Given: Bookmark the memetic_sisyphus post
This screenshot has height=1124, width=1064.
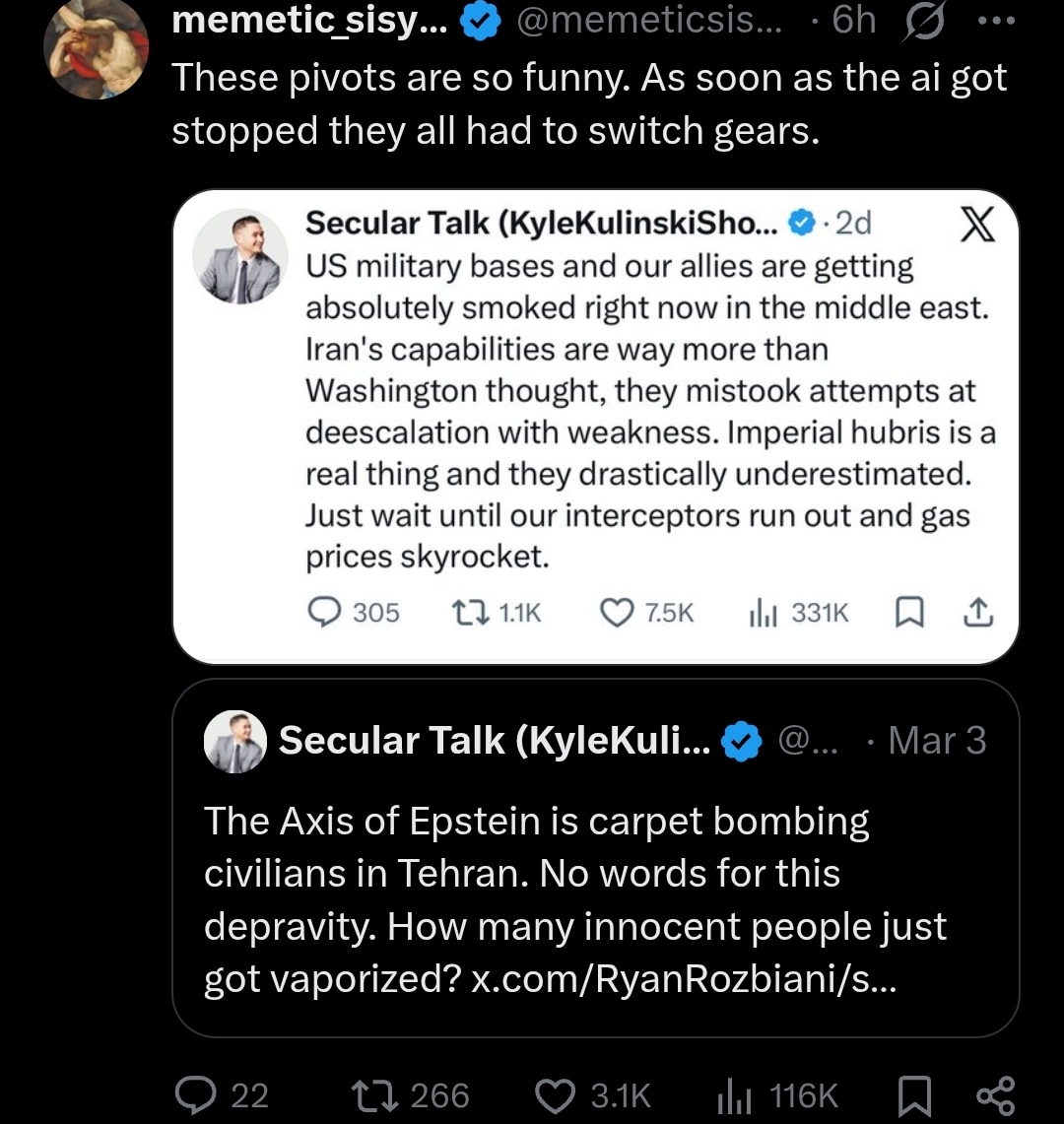Looking at the screenshot, I should pyautogui.click(x=913, y=1094).
